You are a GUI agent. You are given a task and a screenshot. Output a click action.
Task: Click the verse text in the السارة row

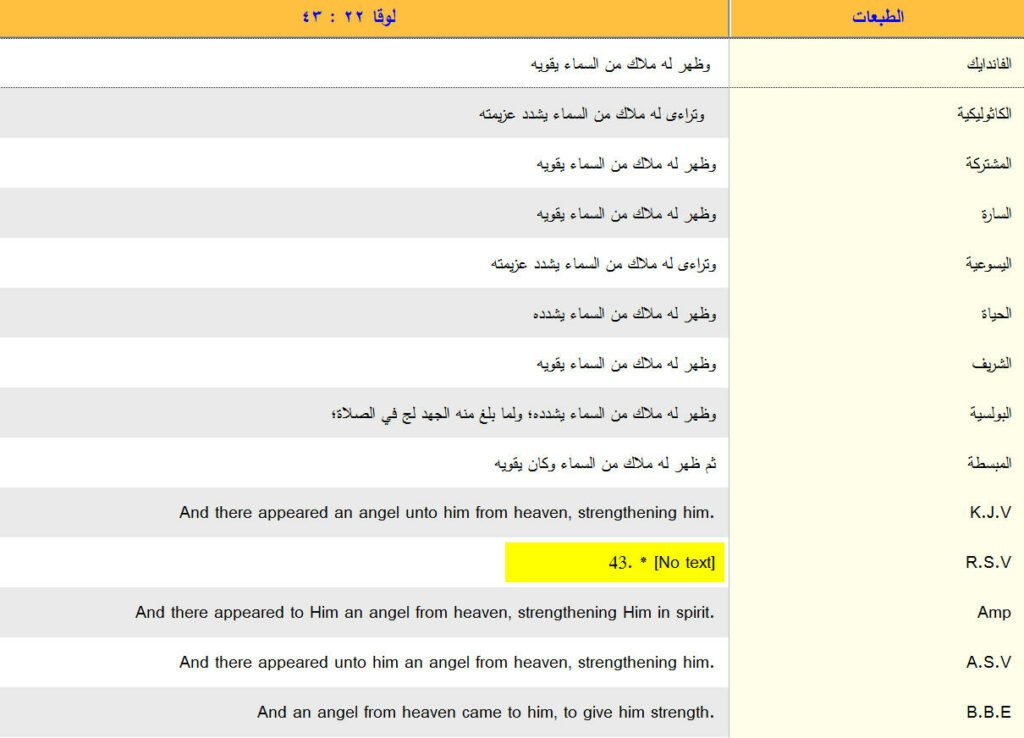click(x=627, y=214)
